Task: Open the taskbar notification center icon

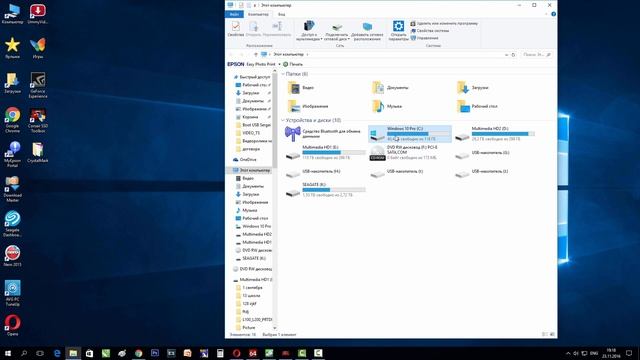Action: (x=629, y=353)
